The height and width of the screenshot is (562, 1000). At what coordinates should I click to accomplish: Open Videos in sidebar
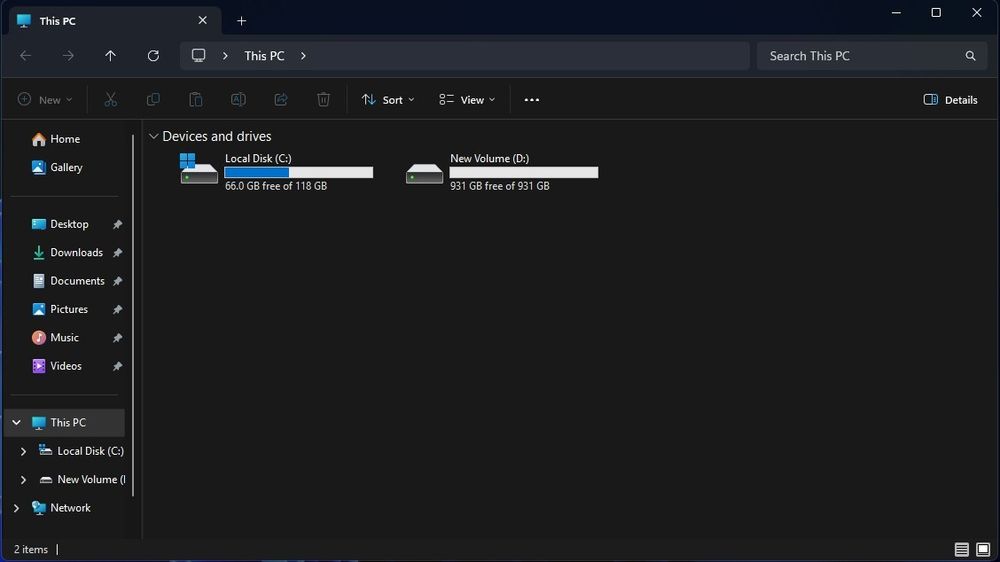pos(57,366)
